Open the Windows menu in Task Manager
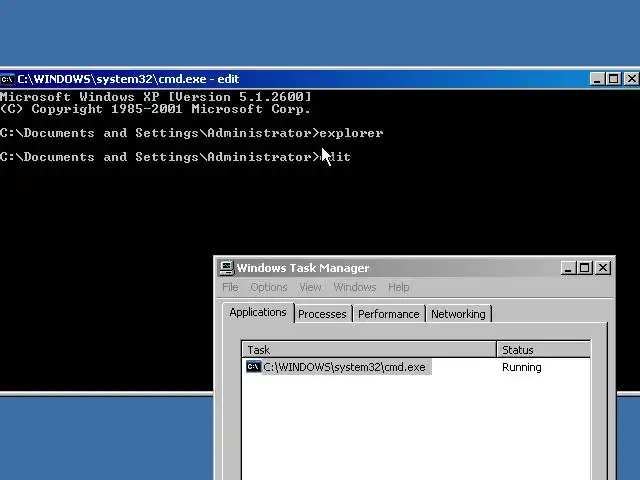 click(x=355, y=287)
